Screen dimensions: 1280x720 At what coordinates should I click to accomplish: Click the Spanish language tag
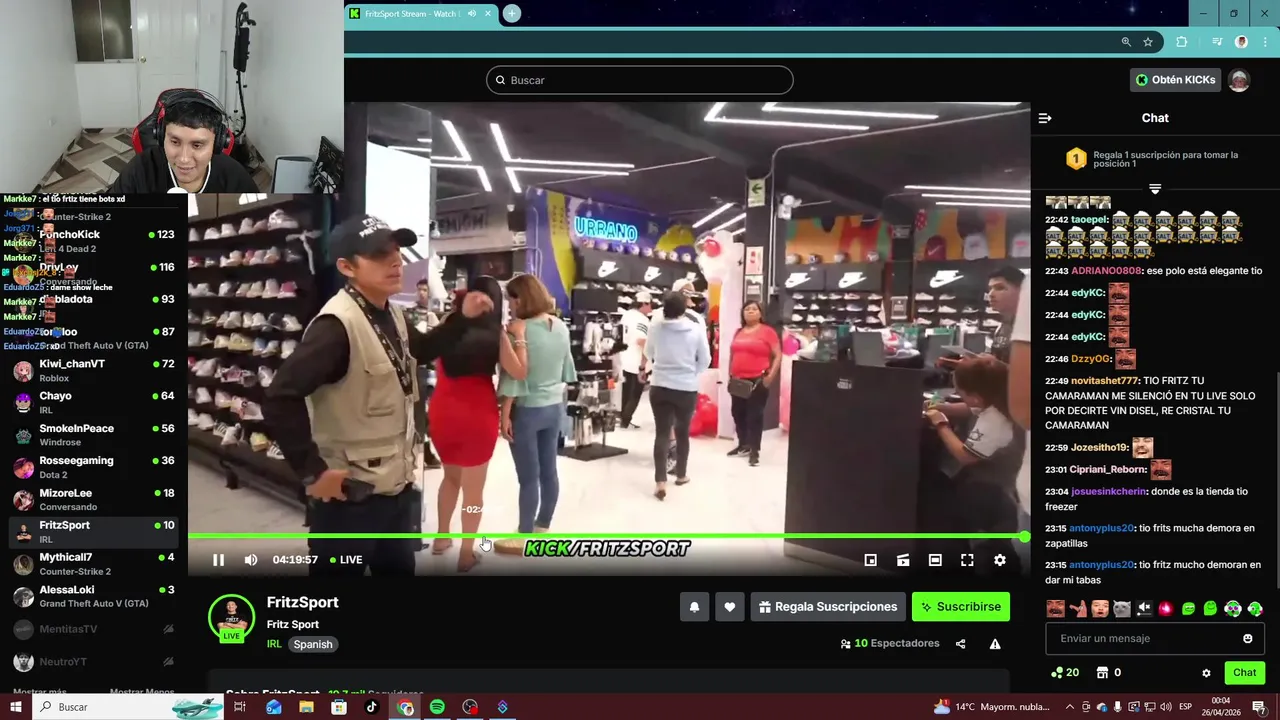click(x=313, y=644)
